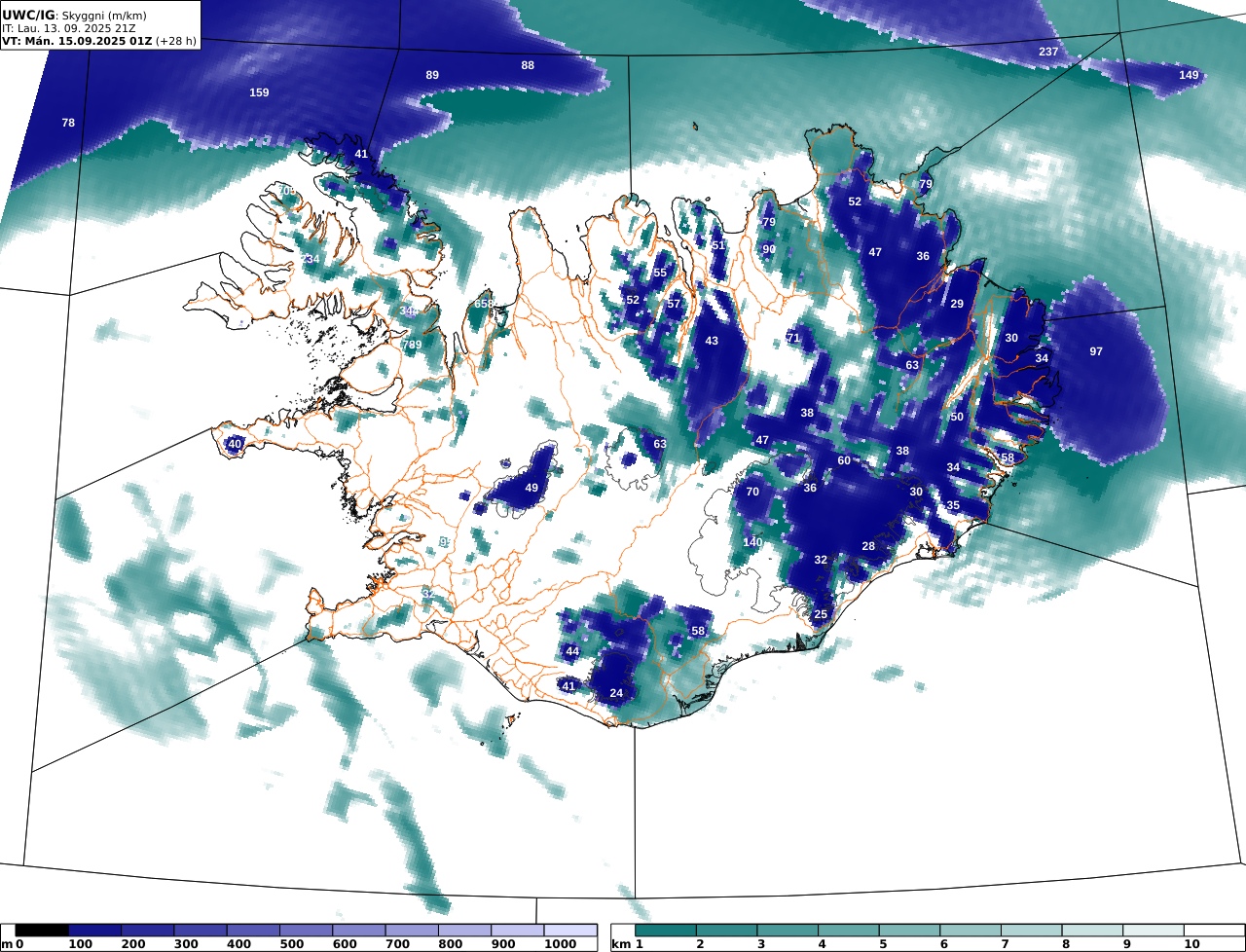Click the valid time line 'VT: Mán. 15.09.2025 01Z'

(x=77, y=41)
